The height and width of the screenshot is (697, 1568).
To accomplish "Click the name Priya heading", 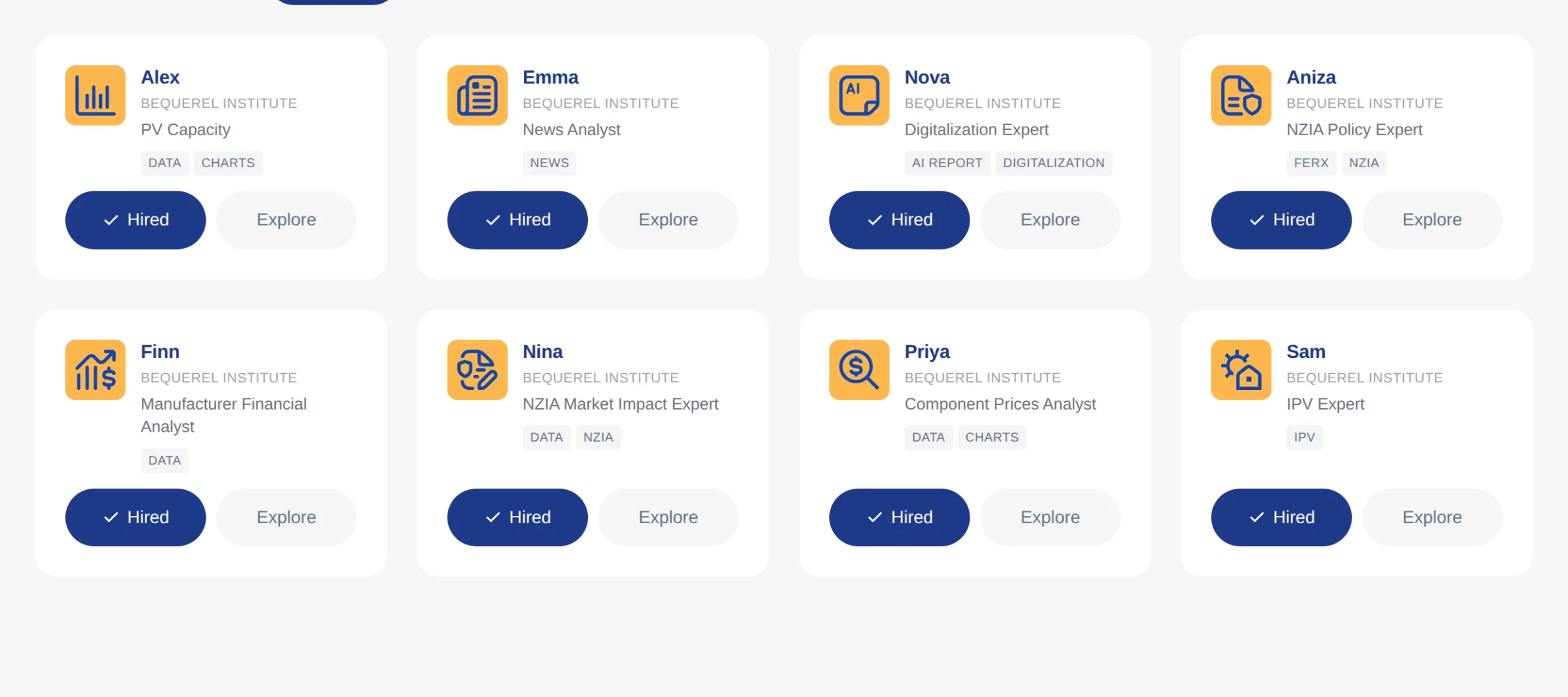I will (x=927, y=352).
